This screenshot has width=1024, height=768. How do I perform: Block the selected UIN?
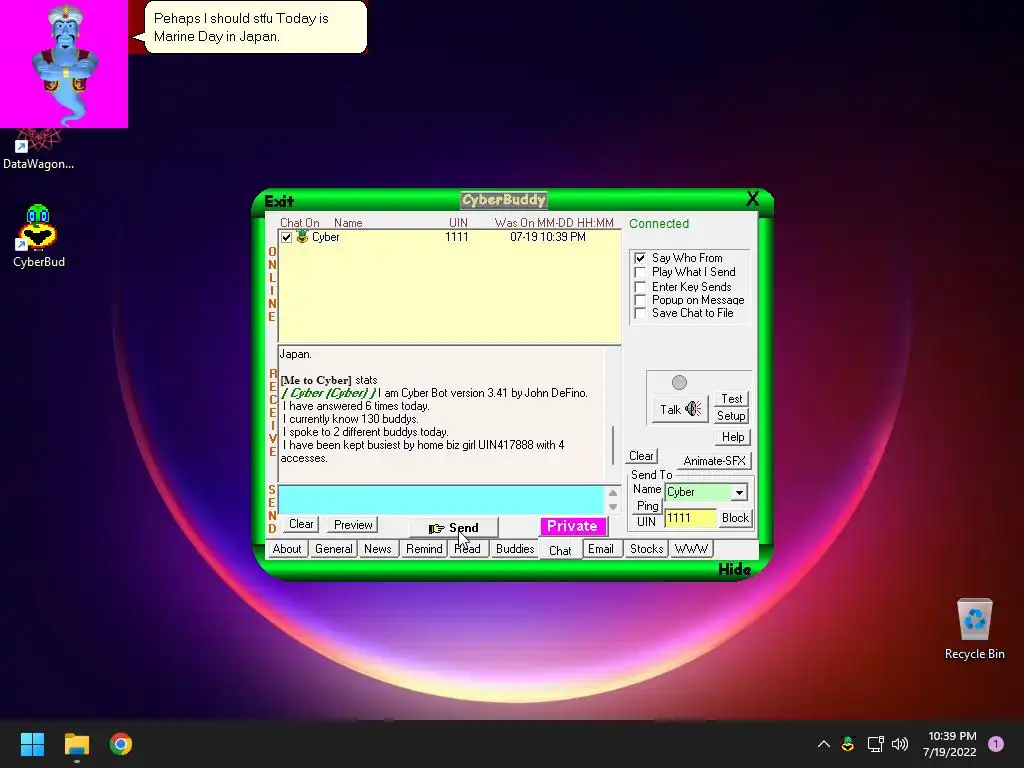coord(735,518)
